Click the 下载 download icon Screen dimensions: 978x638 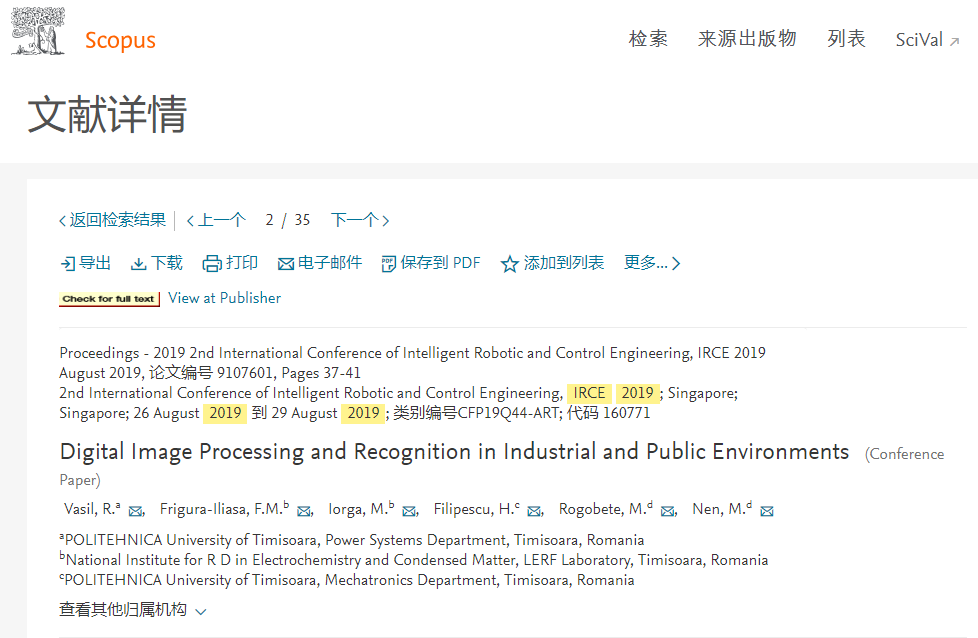coord(138,264)
